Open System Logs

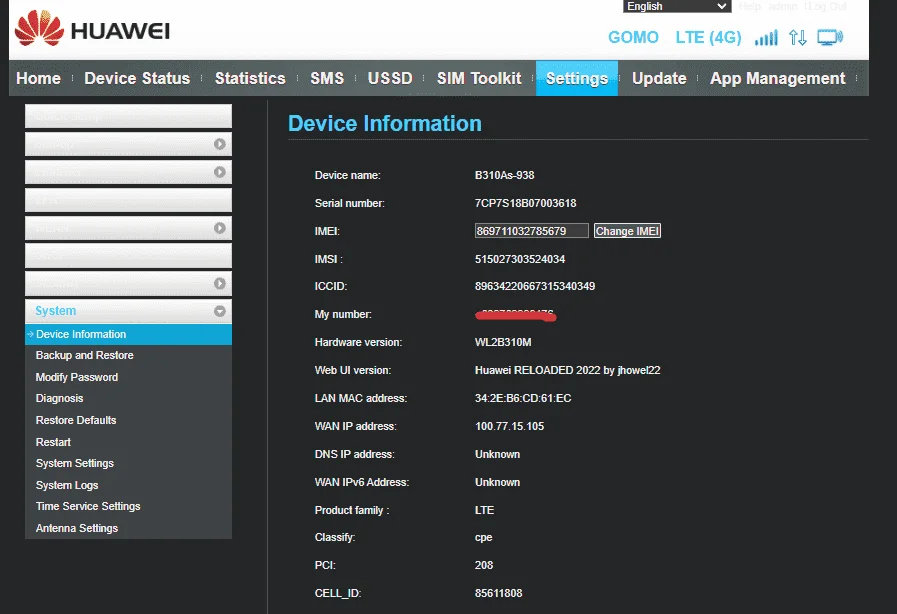pyautogui.click(x=67, y=485)
